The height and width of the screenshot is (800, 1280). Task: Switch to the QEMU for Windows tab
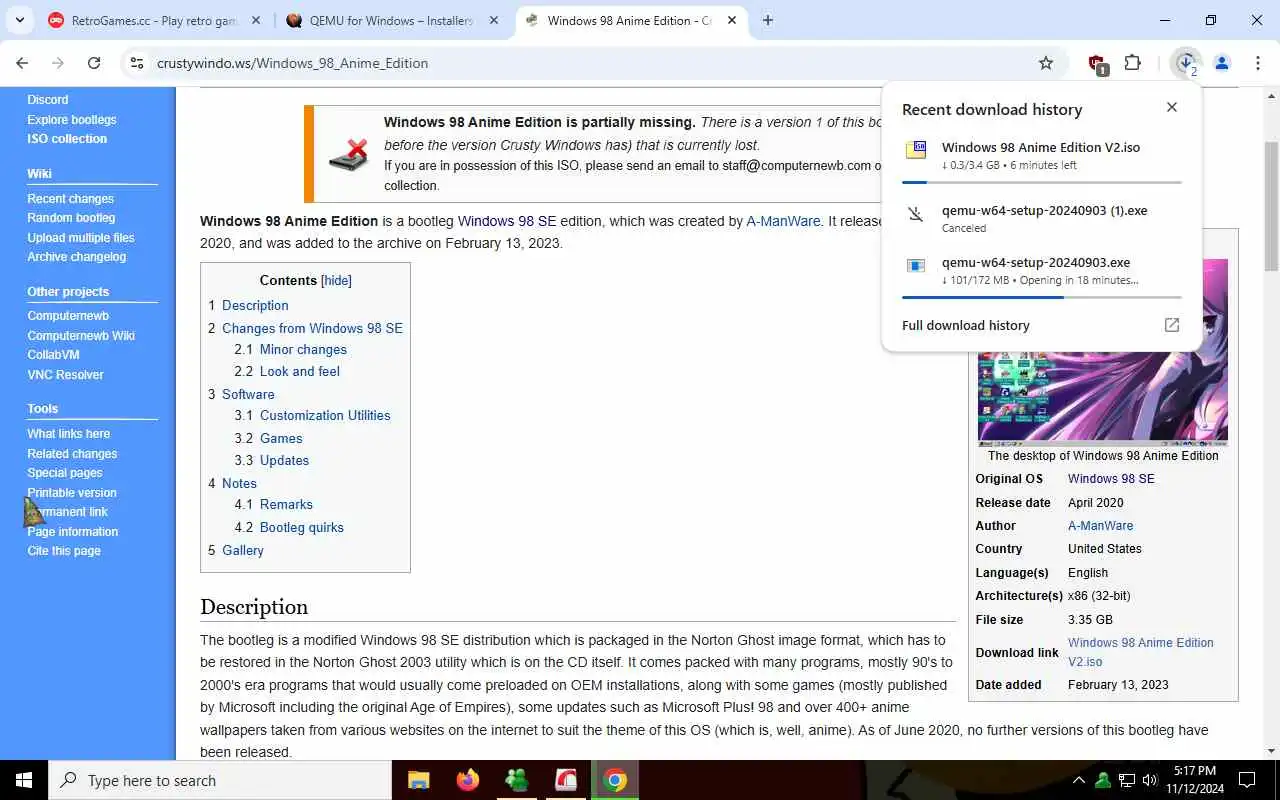click(x=394, y=20)
